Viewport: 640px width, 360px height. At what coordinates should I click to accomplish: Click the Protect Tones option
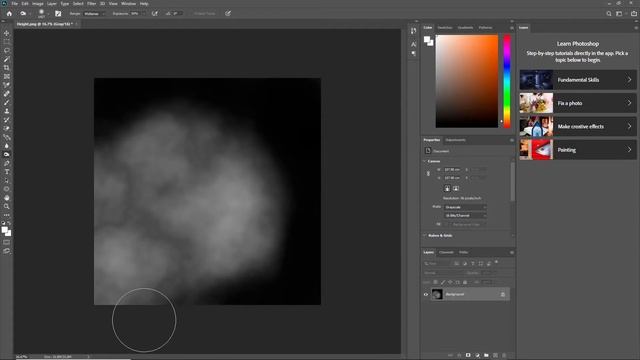pyautogui.click(x=204, y=13)
